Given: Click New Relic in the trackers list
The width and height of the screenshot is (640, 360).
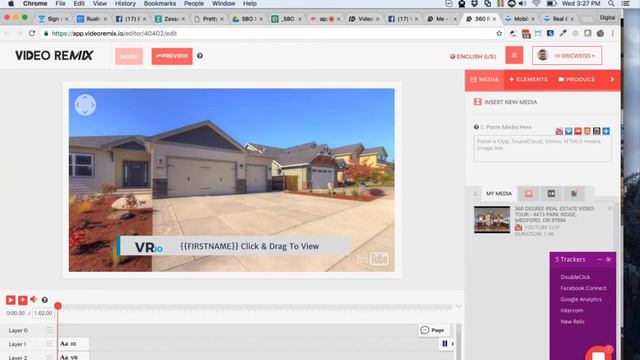Looking at the screenshot, I should 572,322.
